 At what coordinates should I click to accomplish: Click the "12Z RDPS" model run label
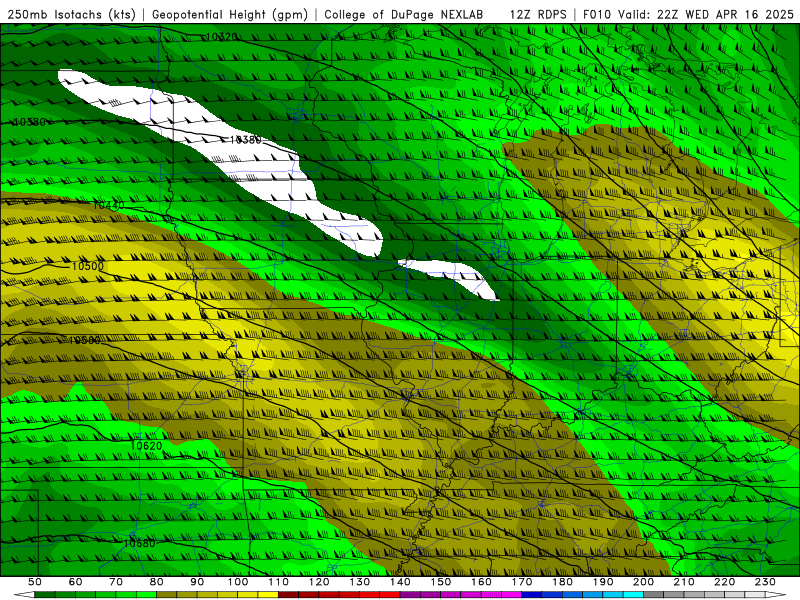(x=538, y=15)
